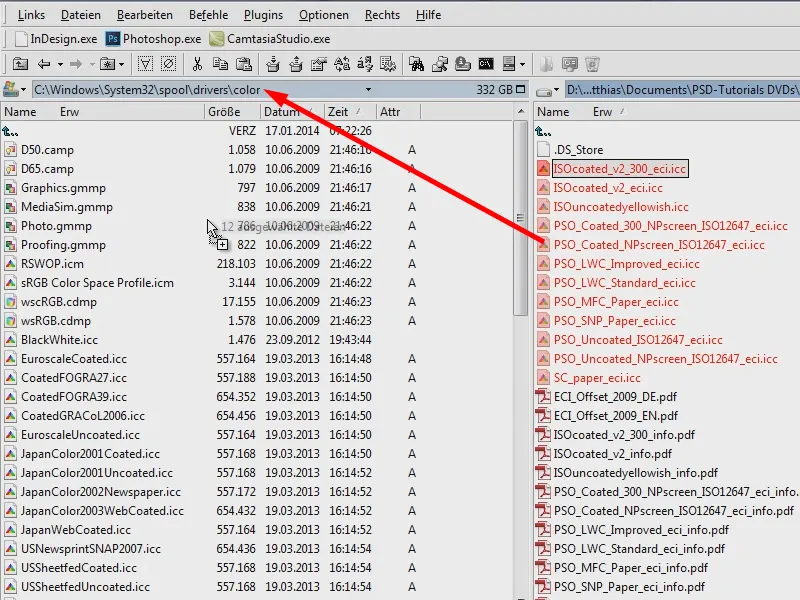Open a DOS command prompt via the CMD icon

pyautogui.click(x=486, y=63)
